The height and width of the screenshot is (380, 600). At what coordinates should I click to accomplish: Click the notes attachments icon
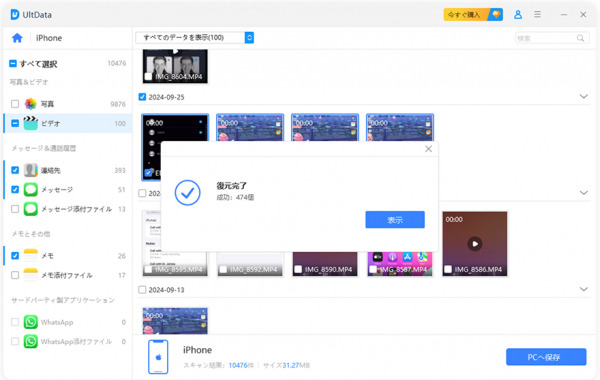pyautogui.click(x=31, y=275)
